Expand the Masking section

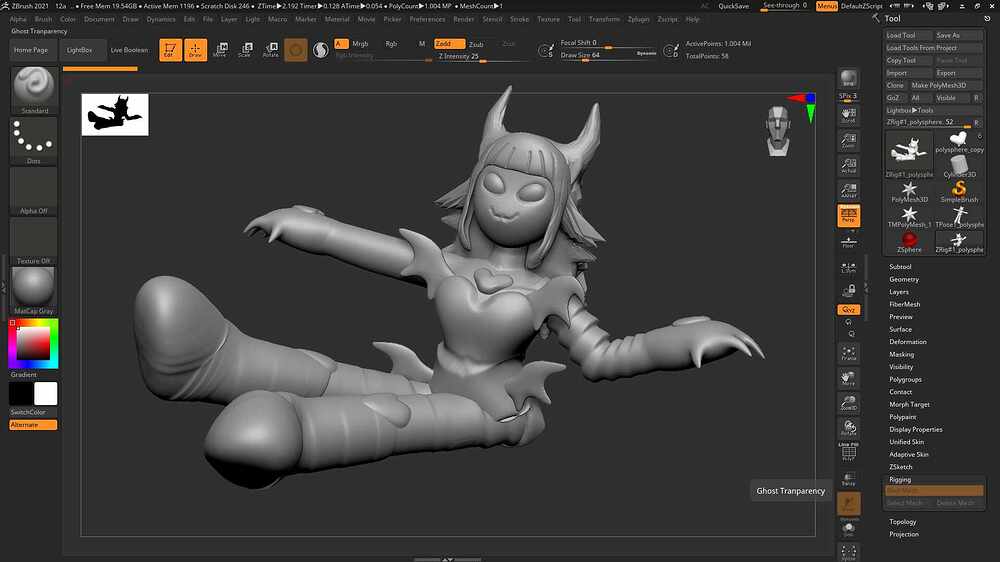(901, 354)
